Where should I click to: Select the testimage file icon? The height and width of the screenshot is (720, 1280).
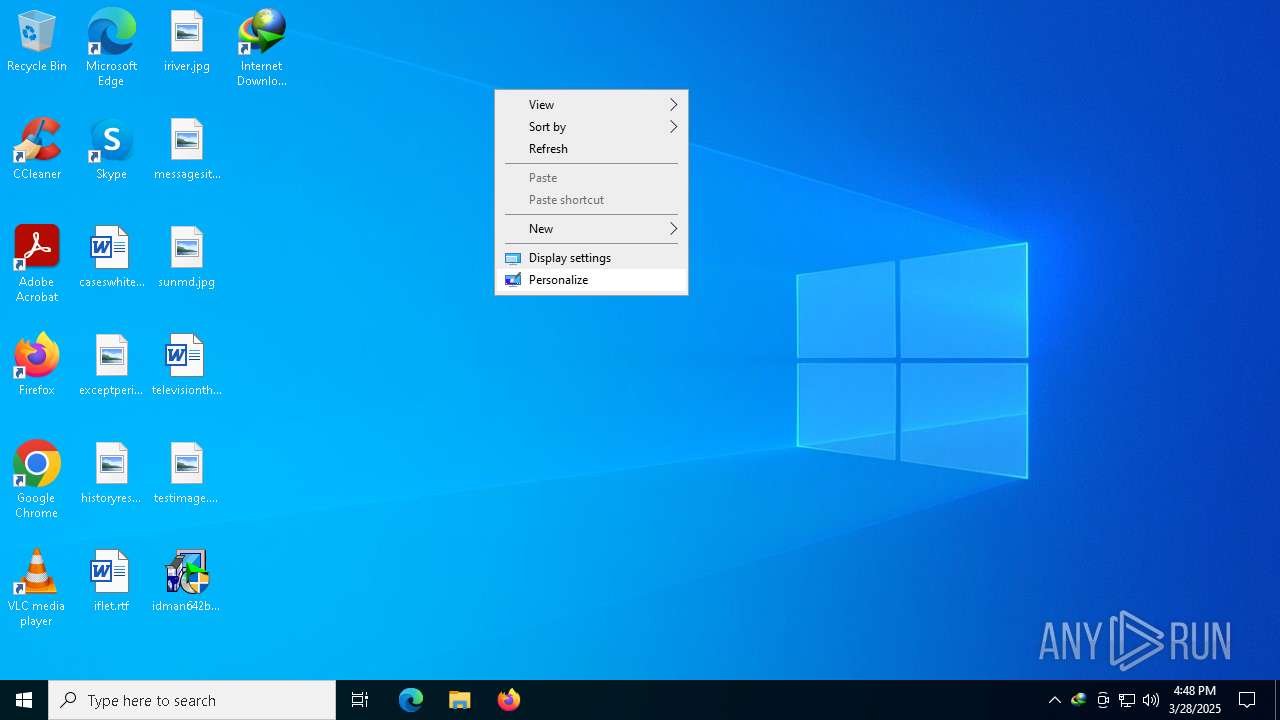pyautogui.click(x=187, y=474)
